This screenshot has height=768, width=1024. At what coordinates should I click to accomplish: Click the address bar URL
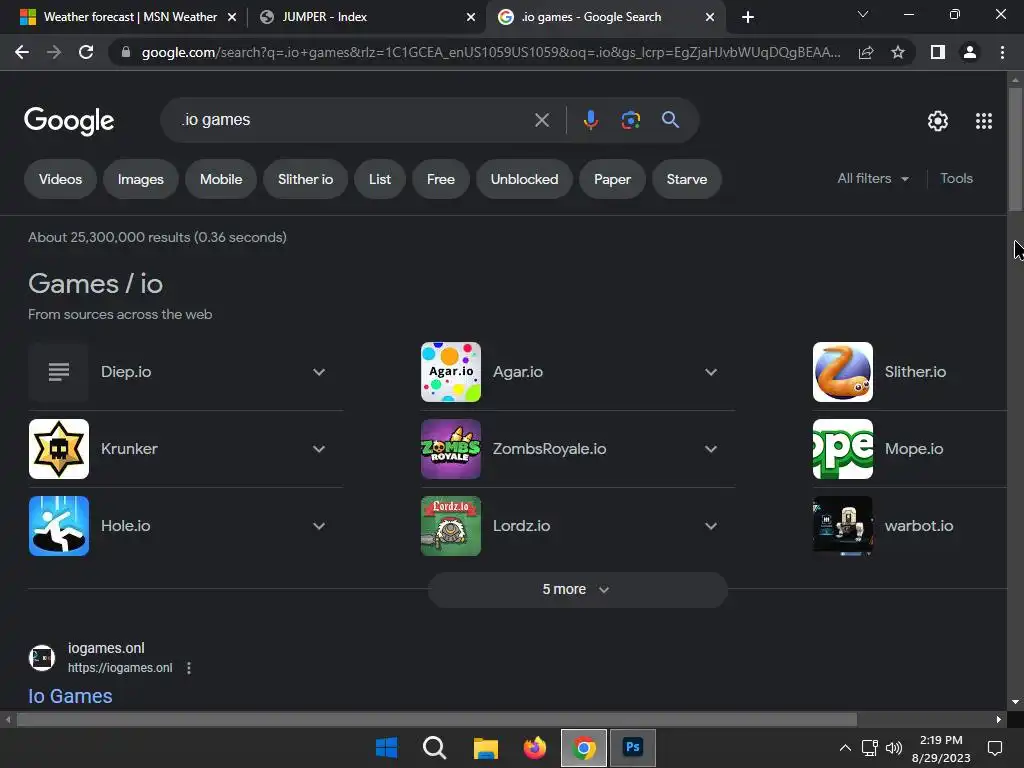point(490,52)
